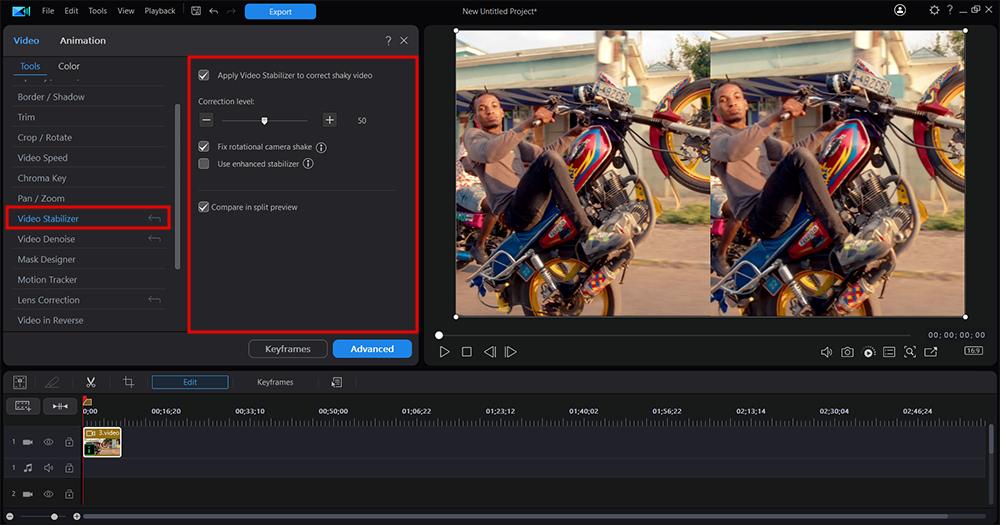Click the timeline Keyframes button

[275, 382]
